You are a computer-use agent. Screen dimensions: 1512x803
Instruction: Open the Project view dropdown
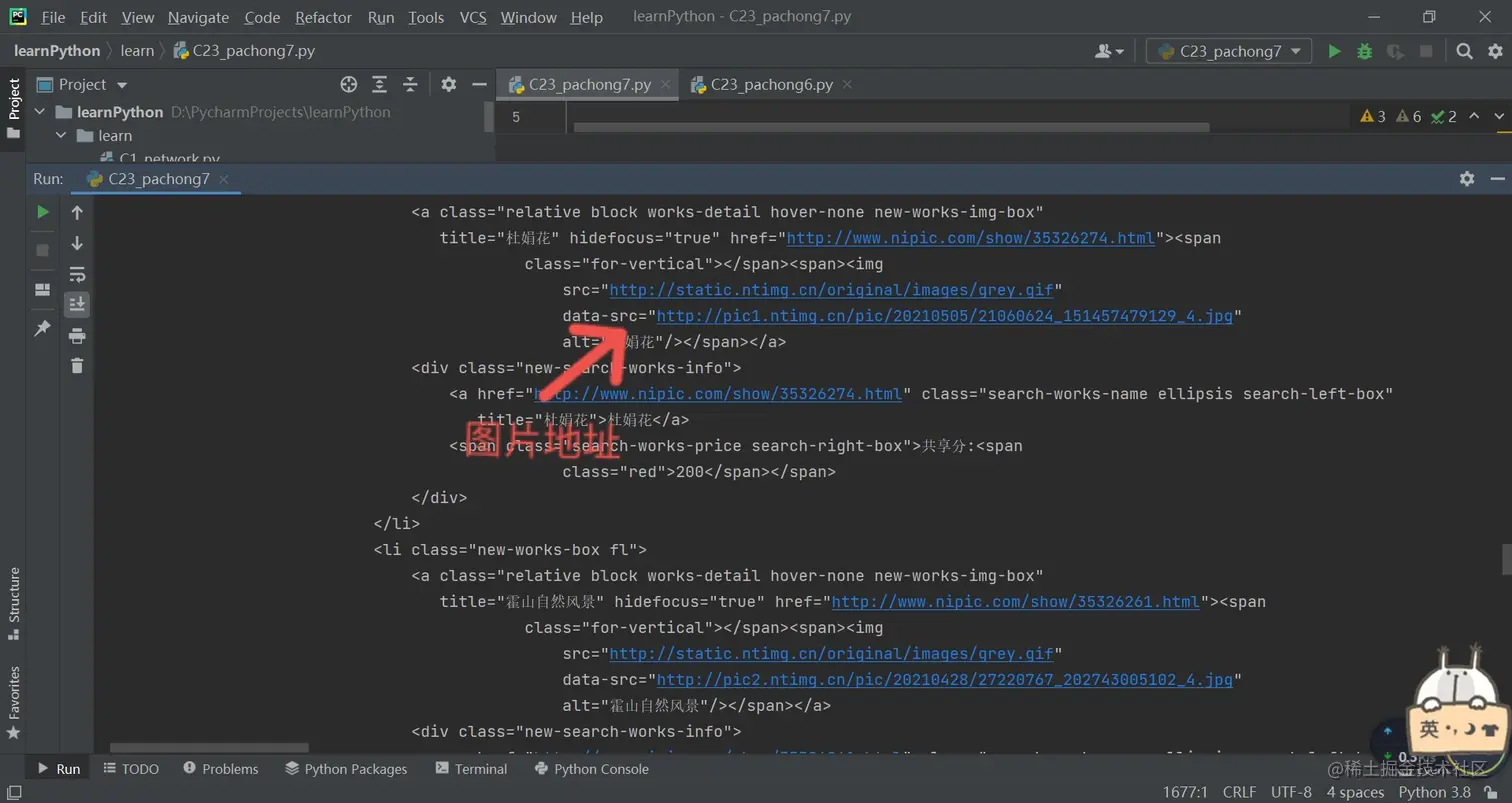coord(122,85)
